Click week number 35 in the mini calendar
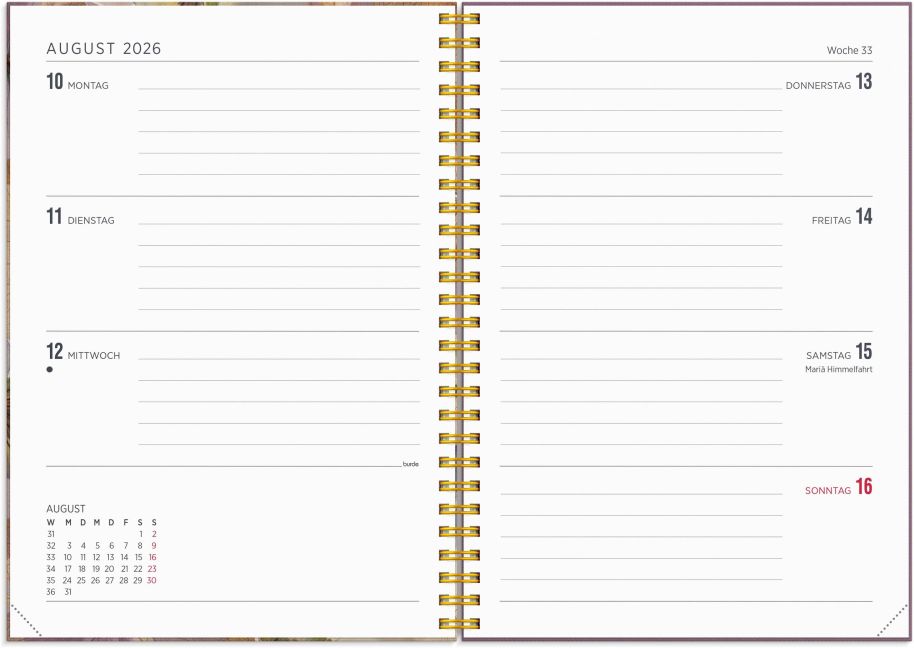 pyautogui.click(x=51, y=581)
